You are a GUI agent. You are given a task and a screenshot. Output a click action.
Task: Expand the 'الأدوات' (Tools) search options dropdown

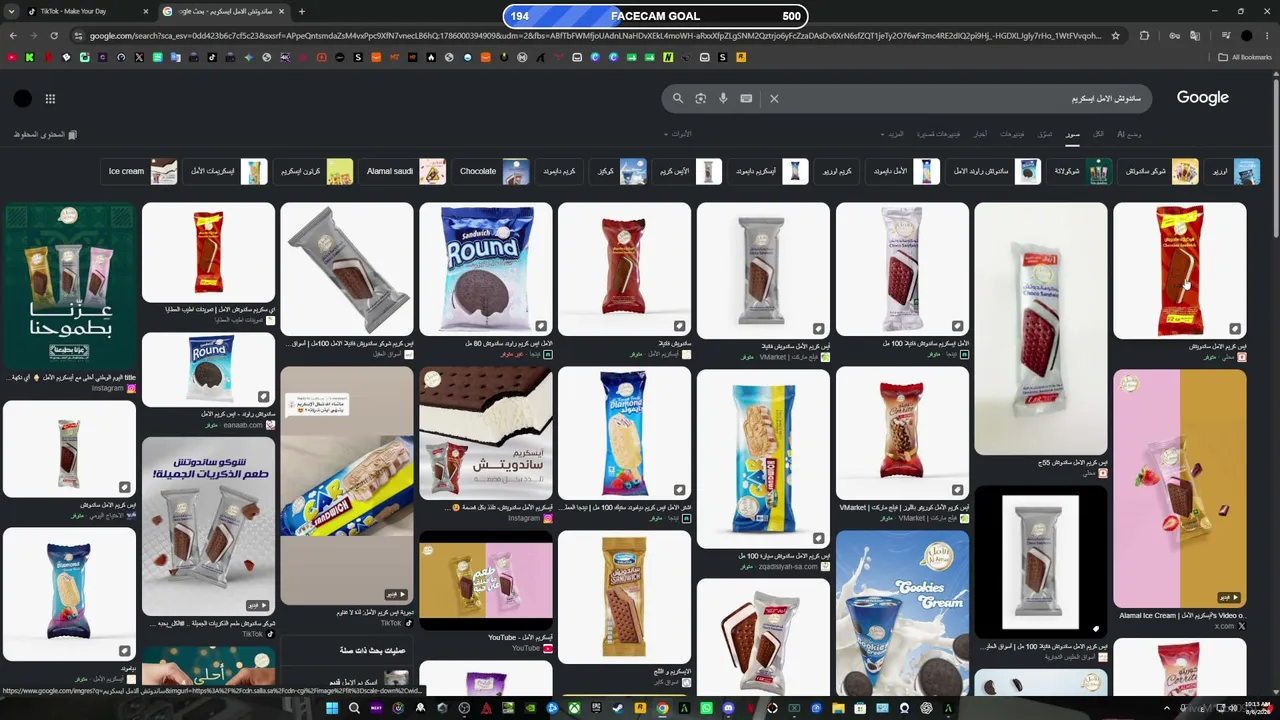pyautogui.click(x=678, y=134)
